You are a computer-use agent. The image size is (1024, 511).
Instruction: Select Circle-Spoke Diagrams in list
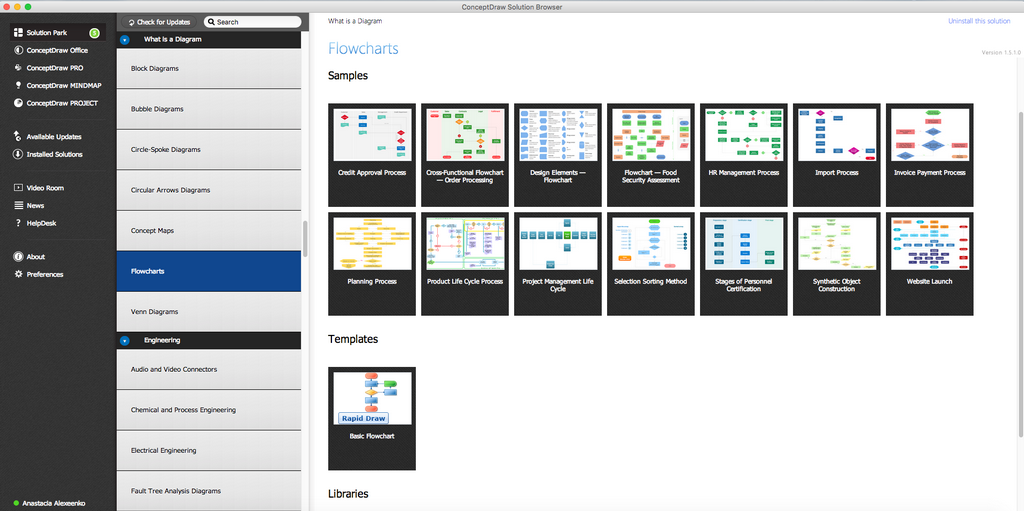point(209,150)
